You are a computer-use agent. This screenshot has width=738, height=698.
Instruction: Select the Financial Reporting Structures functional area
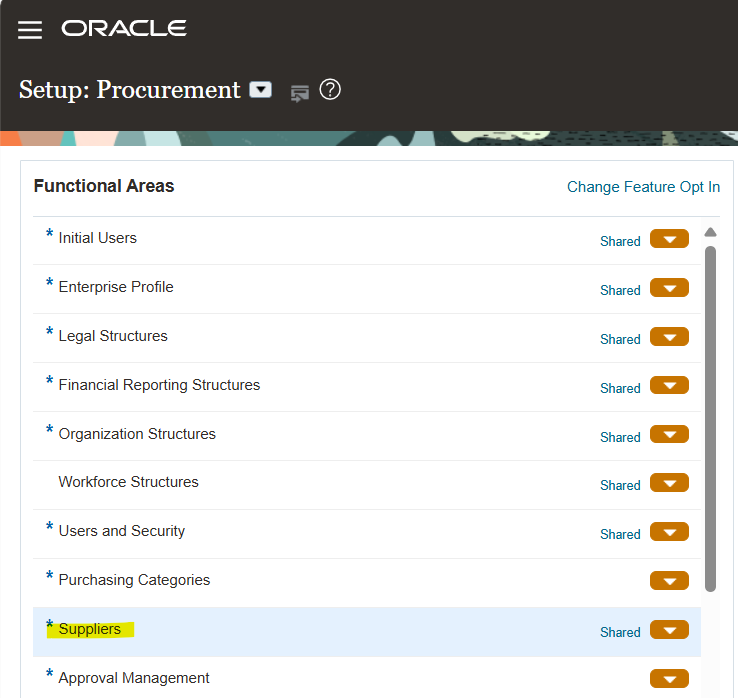coord(159,385)
